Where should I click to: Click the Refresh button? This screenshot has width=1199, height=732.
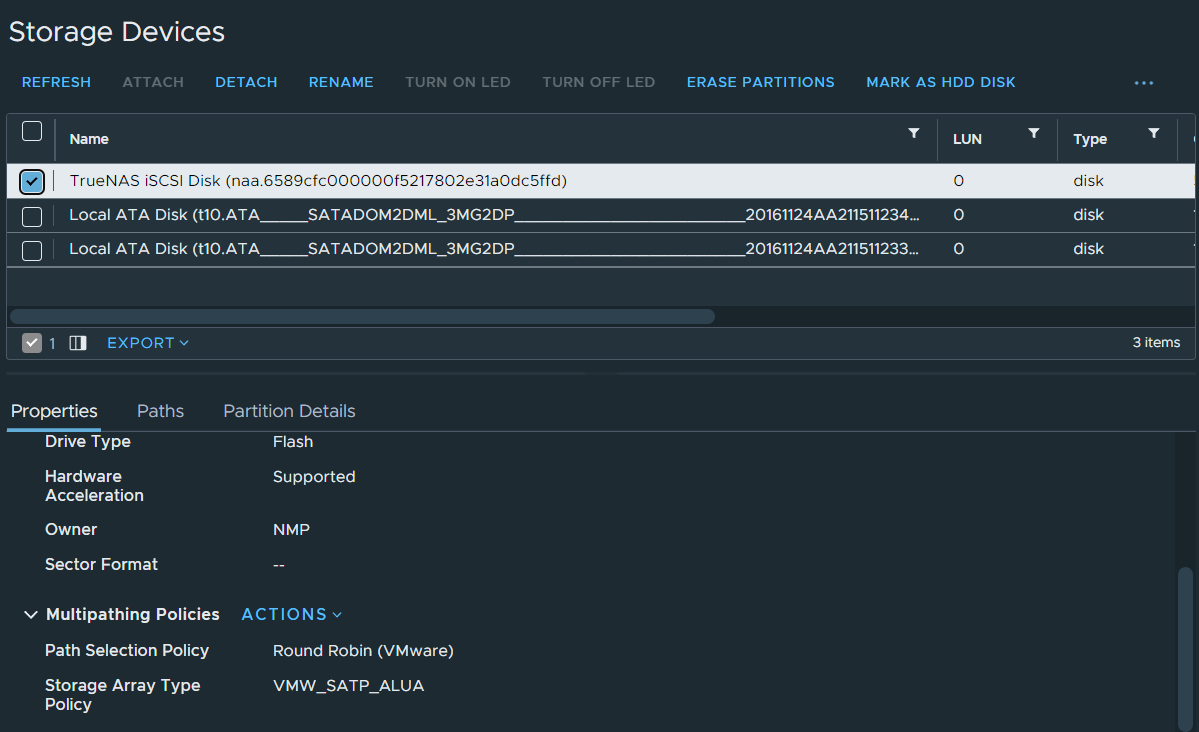[57, 82]
